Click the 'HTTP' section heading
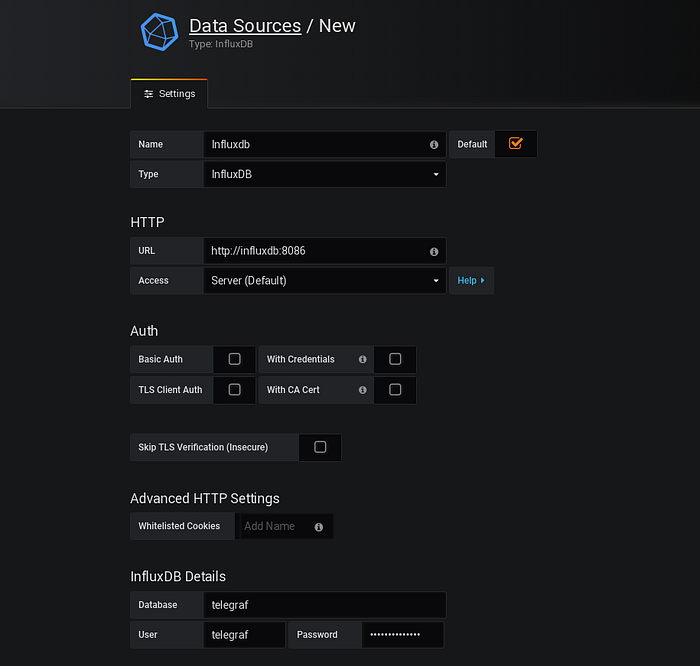This screenshot has height=666, width=700. 147,222
